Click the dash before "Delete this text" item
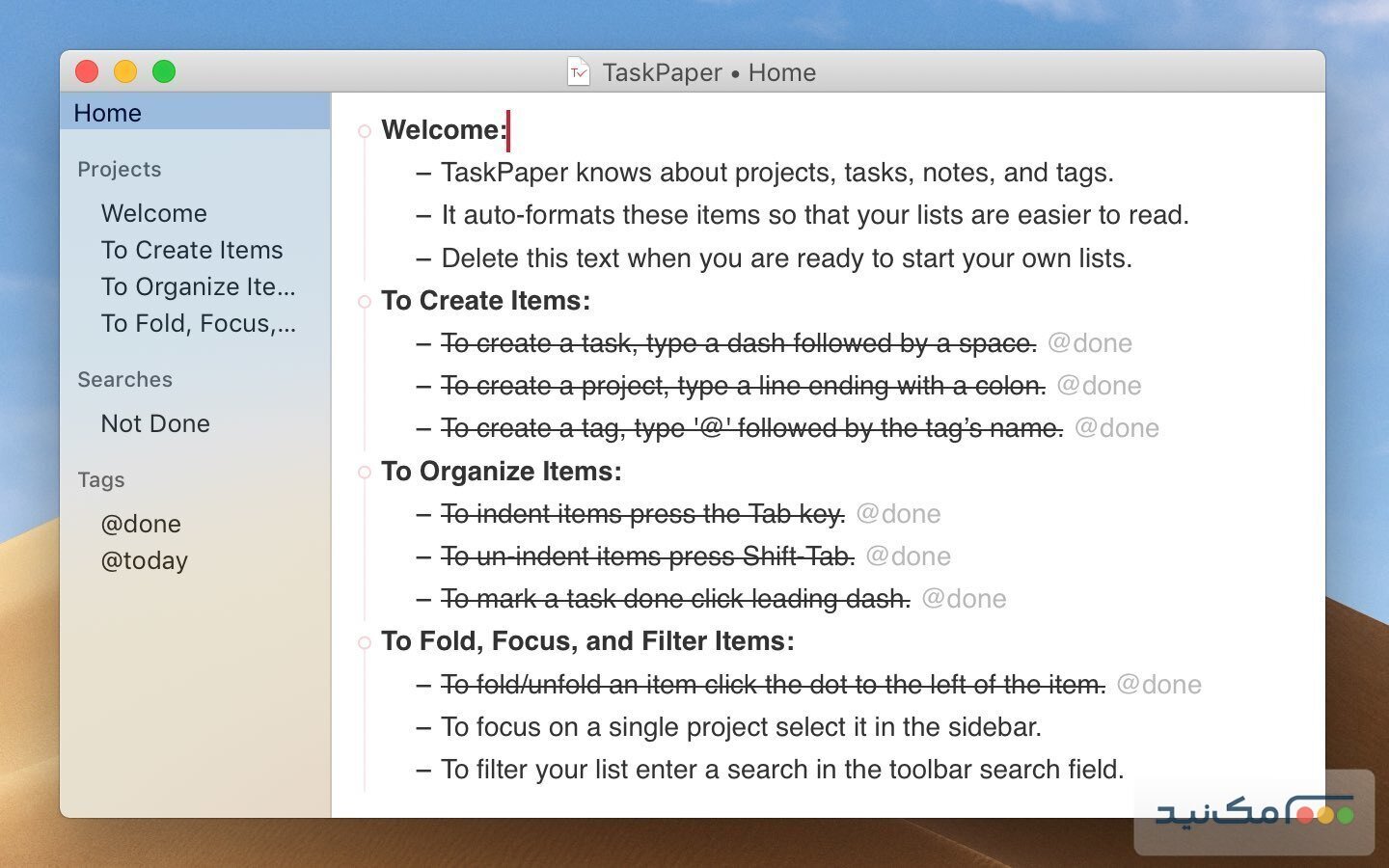Viewport: 1389px width, 868px height. pos(422,258)
